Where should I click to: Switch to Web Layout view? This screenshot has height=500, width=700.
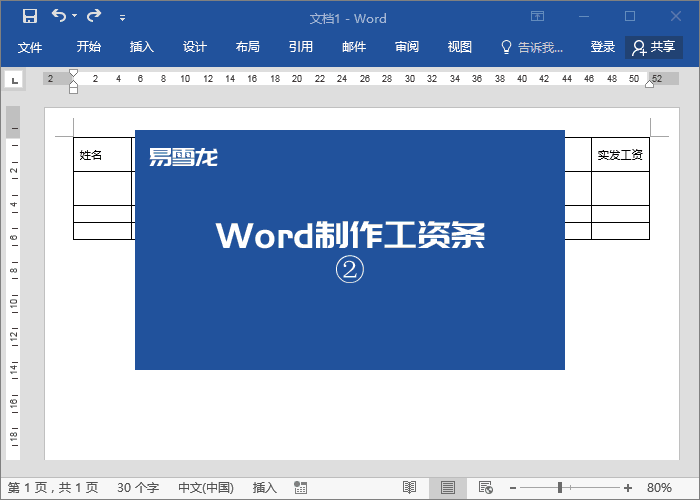pos(485,488)
